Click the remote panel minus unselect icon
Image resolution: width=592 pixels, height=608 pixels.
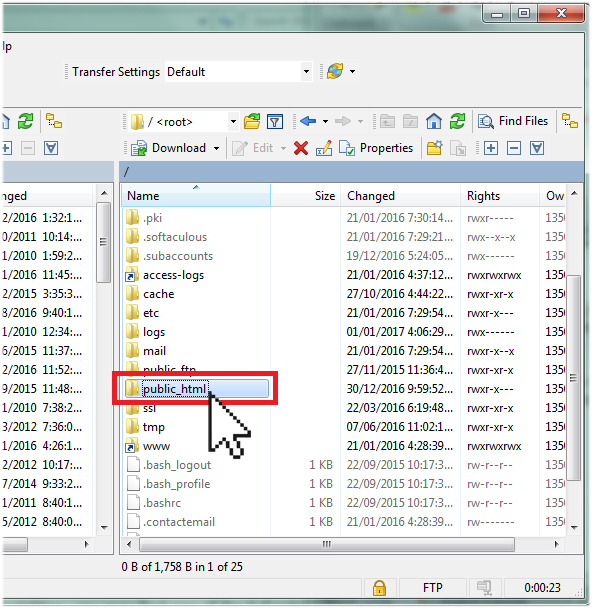pyautogui.click(x=514, y=148)
